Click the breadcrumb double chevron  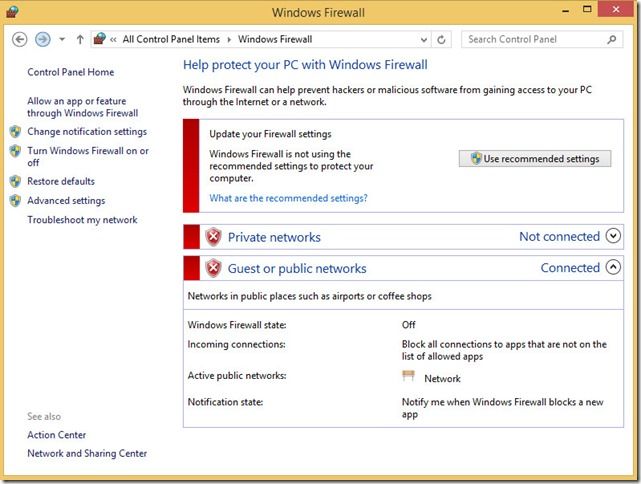113,40
